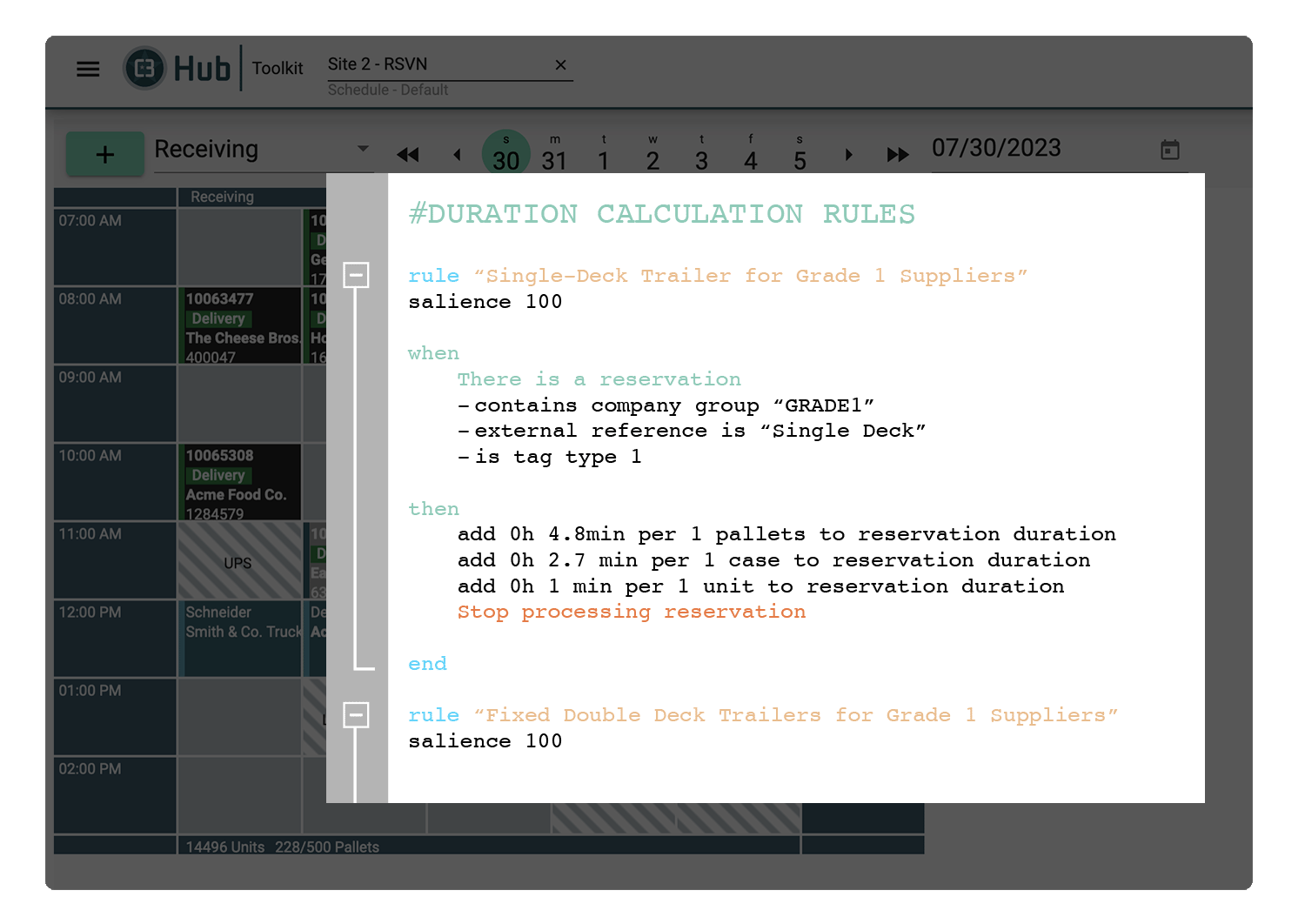Open the hamburger navigation menu
The width and height of the screenshot is (1305, 924).
[x=88, y=69]
